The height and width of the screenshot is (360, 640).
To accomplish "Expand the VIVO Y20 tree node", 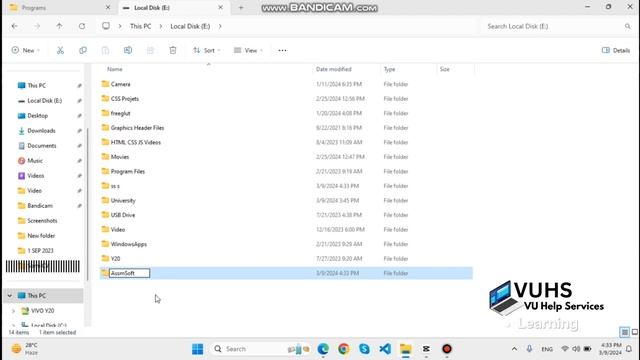I will [13, 311].
